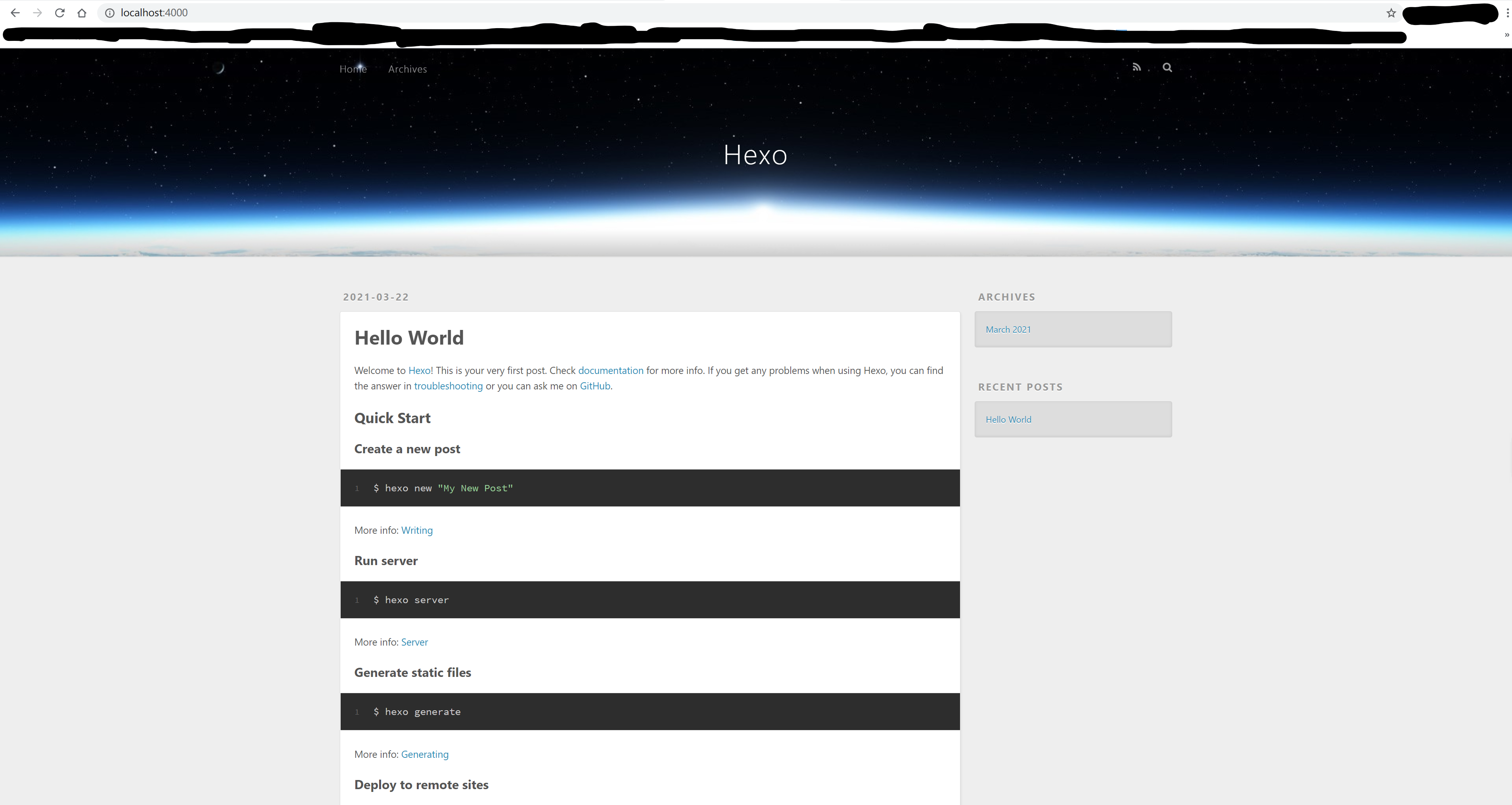The width and height of the screenshot is (1512, 805).
Task: Click the Home navigation menu item
Action: tap(353, 69)
